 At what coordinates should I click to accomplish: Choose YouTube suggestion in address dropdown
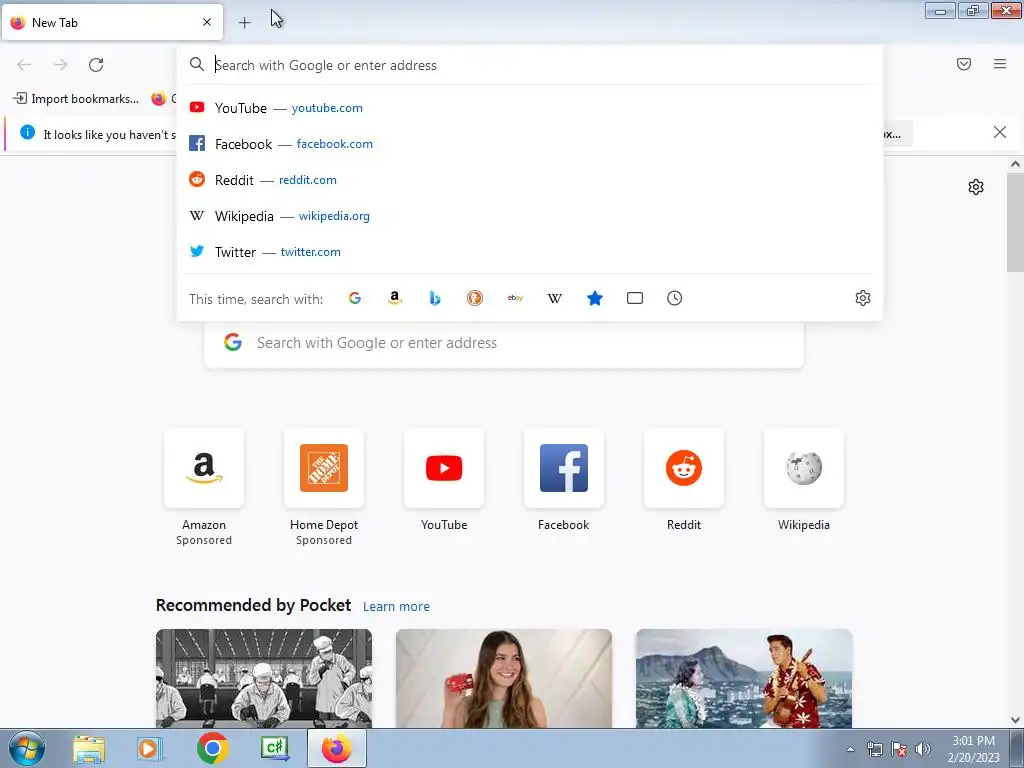[530, 108]
